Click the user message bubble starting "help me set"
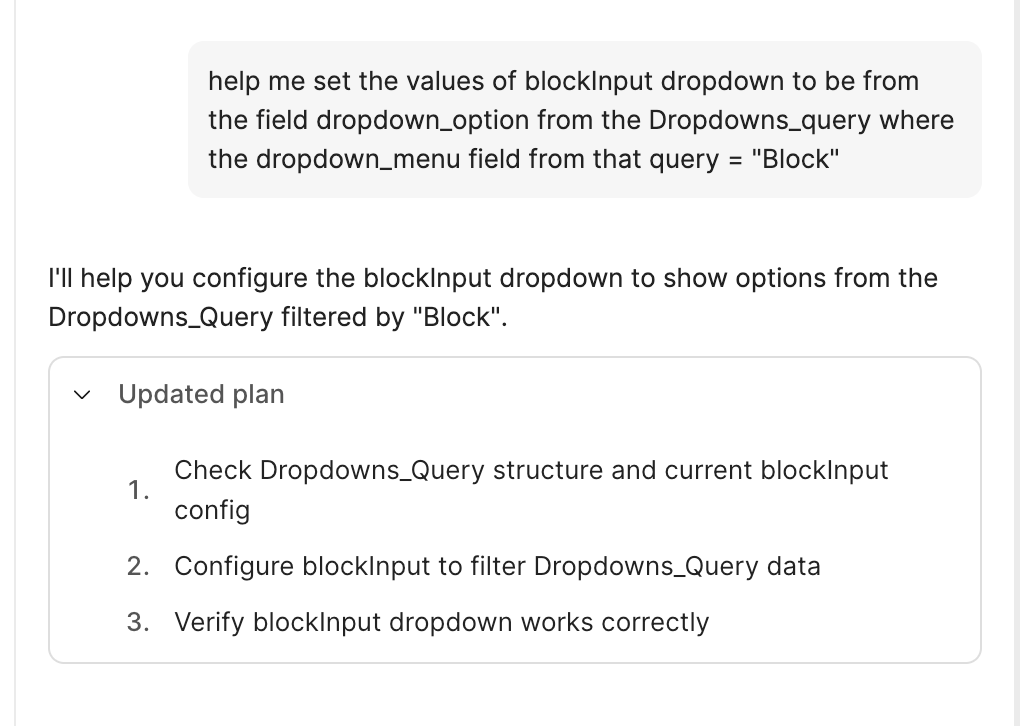 coord(584,120)
